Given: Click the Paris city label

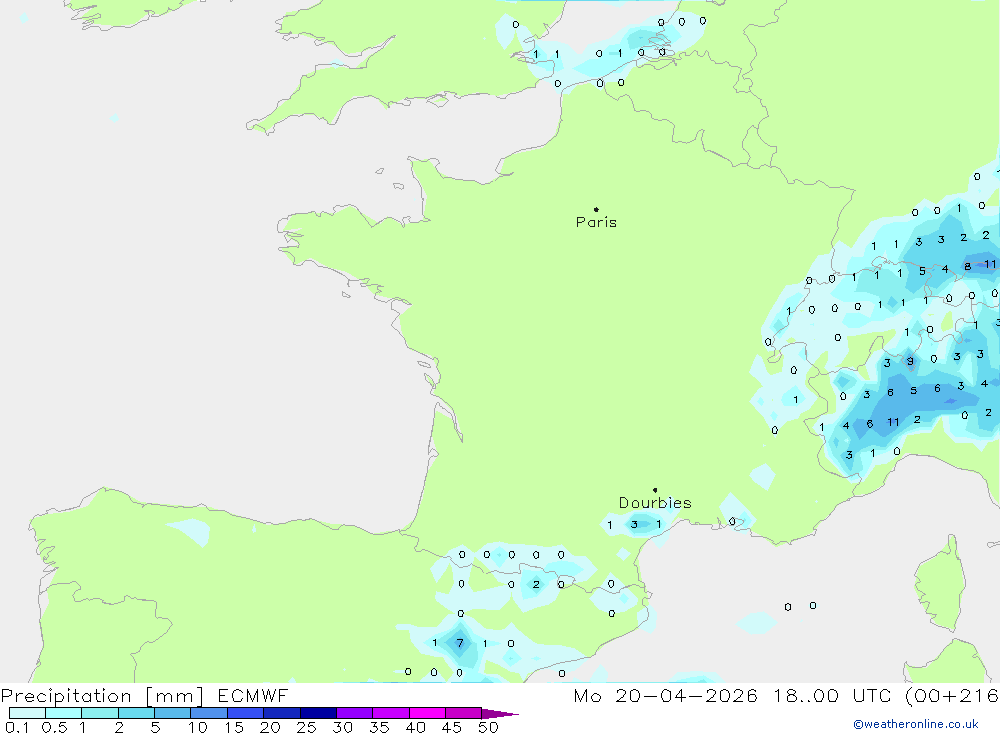Looking at the screenshot, I should click(596, 222).
